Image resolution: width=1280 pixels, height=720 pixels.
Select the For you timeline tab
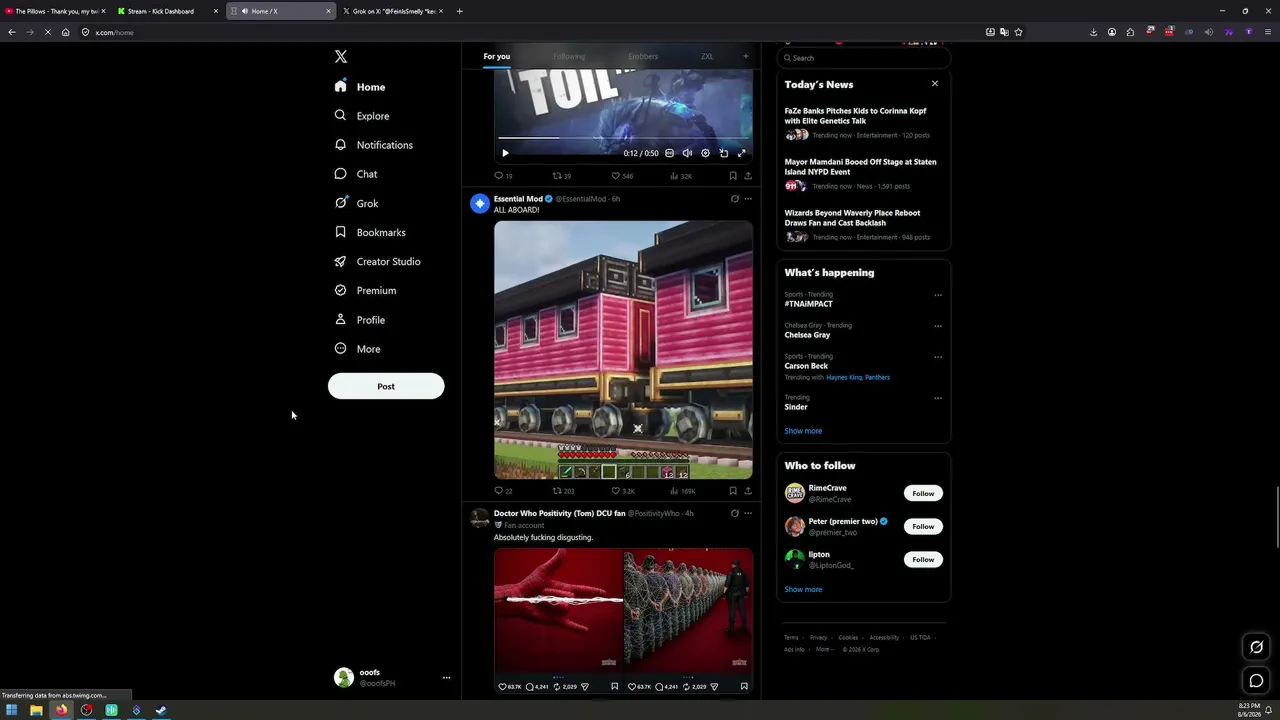pyautogui.click(x=496, y=56)
